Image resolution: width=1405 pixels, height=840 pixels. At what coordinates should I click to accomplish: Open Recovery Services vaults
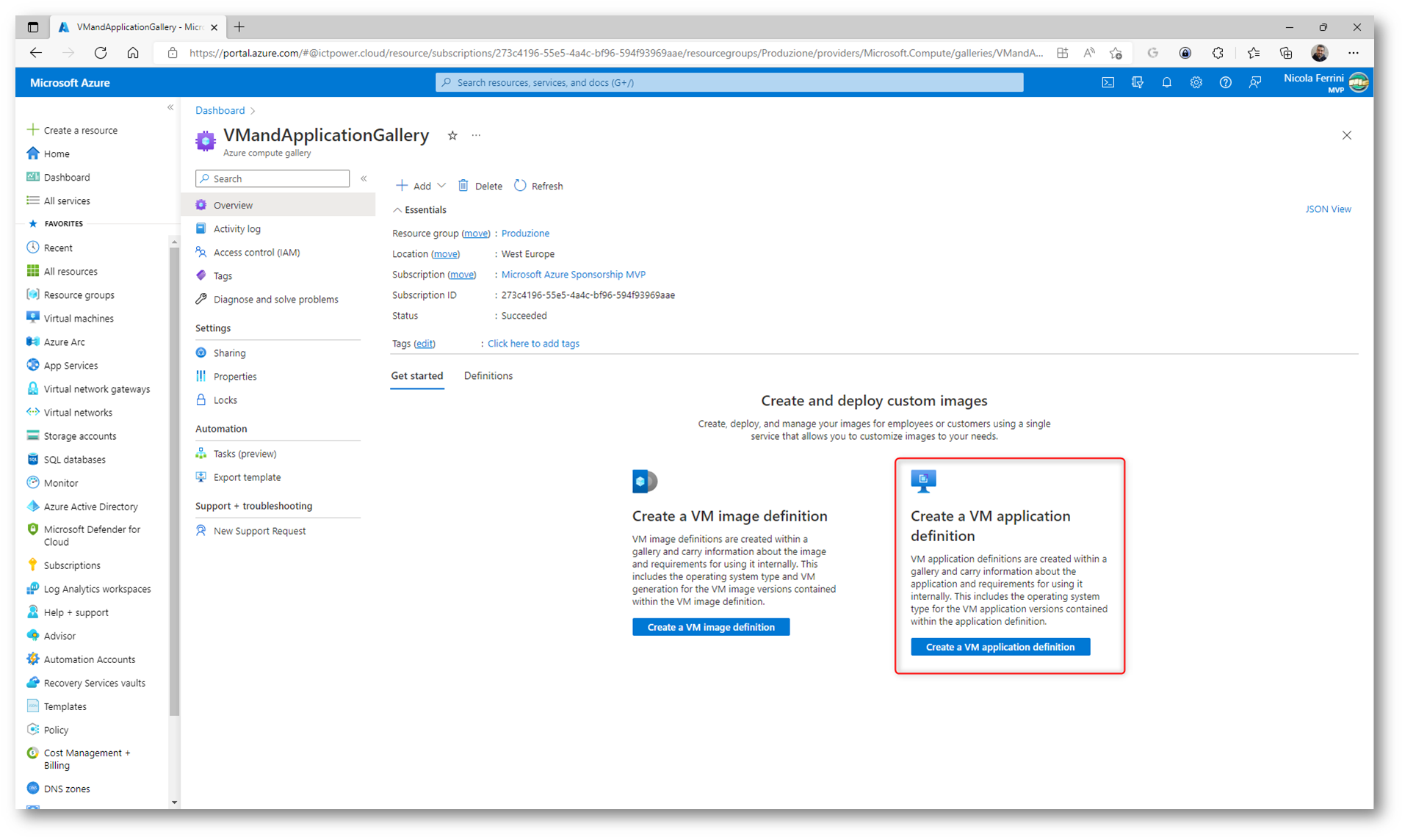(94, 682)
